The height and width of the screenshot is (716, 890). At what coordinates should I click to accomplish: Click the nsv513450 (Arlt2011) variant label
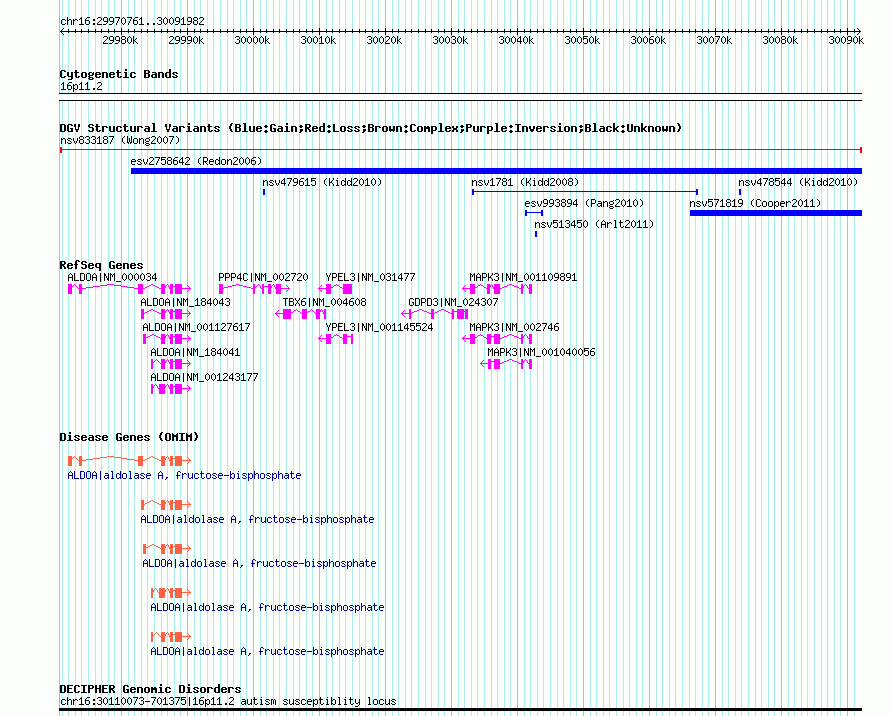[594, 224]
